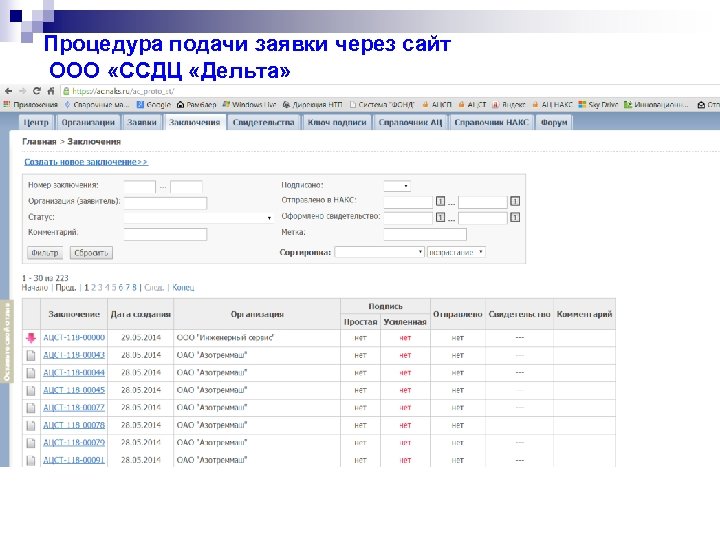
Task: Click document icon of row АЦСТ-118-00044
Action: pos(31,373)
